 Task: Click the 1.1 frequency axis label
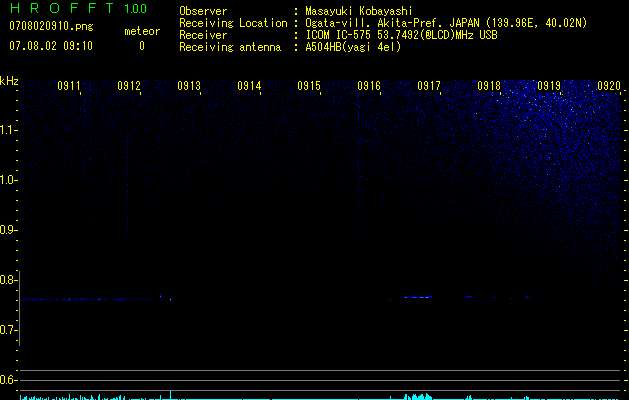point(8,130)
